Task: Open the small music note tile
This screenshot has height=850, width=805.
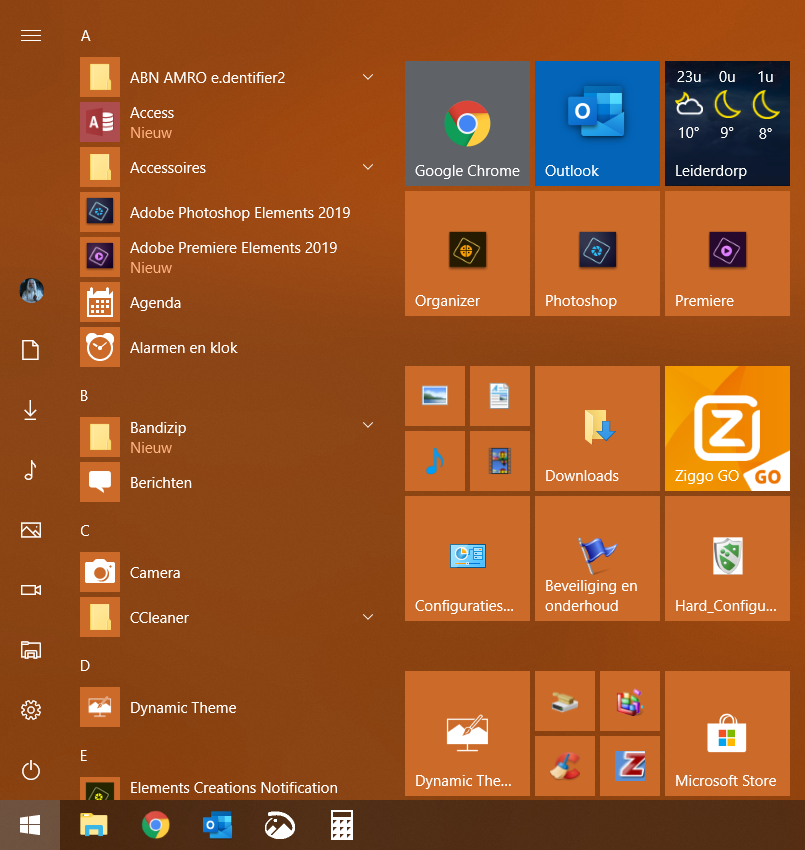Action: coord(435,461)
